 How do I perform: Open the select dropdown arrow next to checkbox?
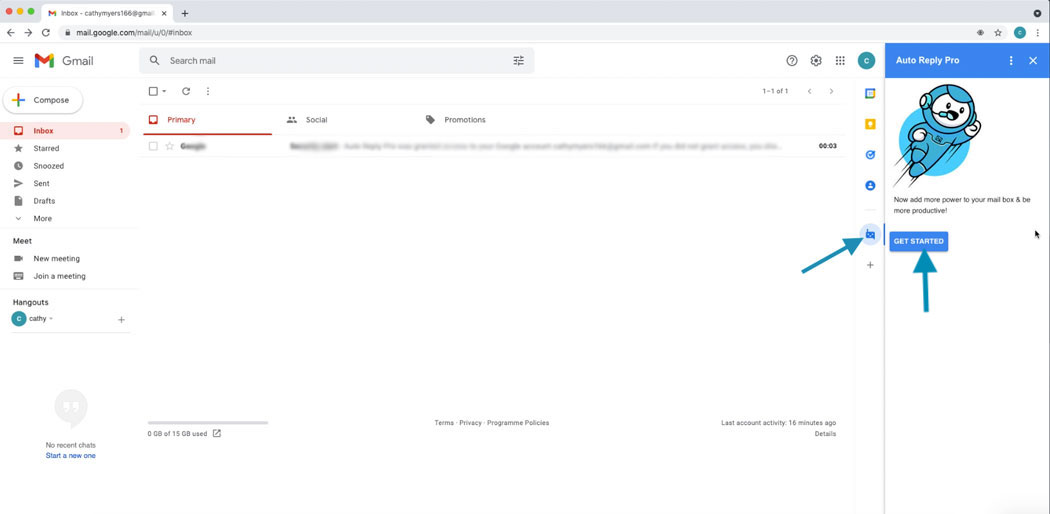pyautogui.click(x=164, y=91)
